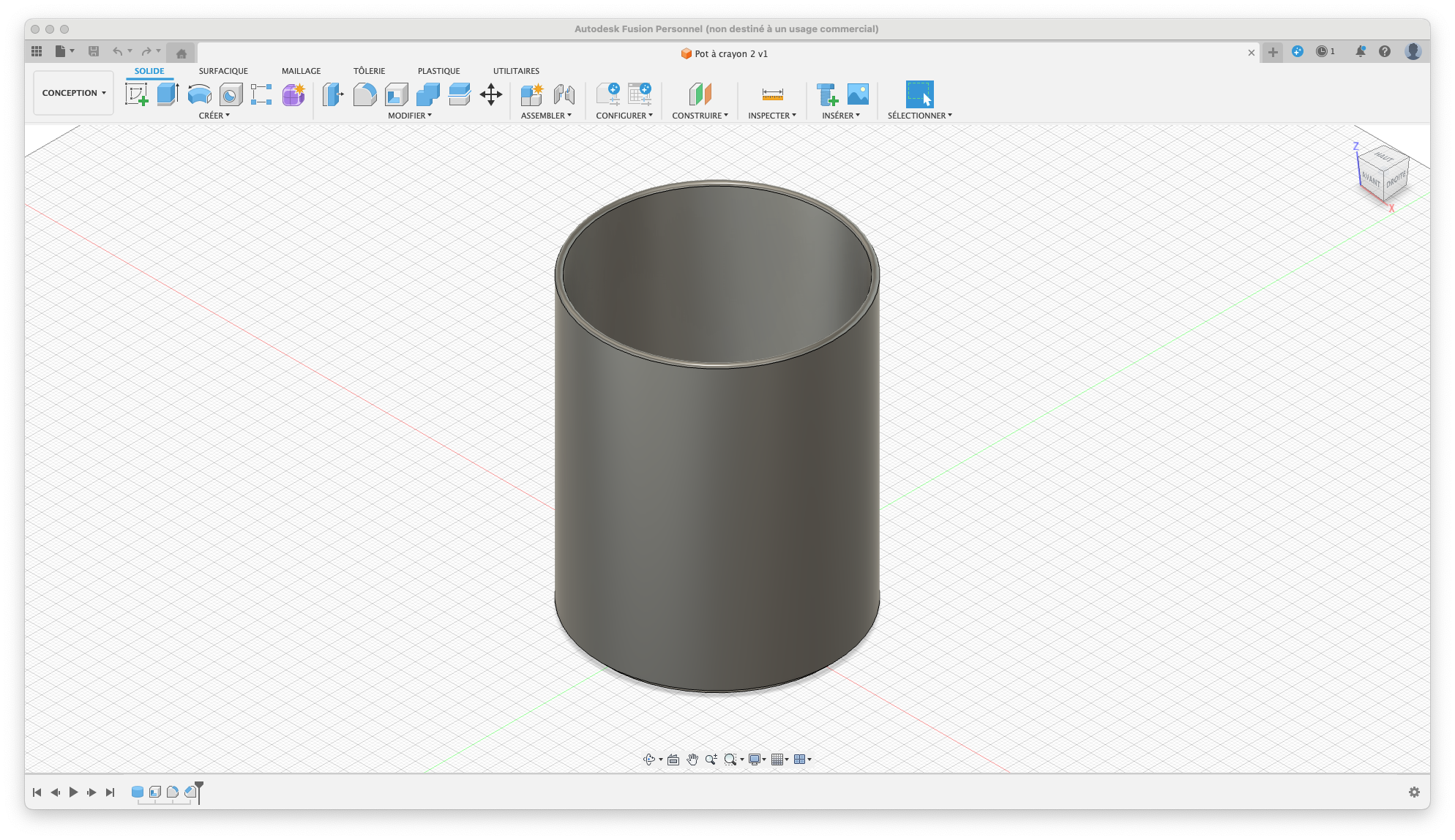Select the Fillet tool
Viewport: 1455px width, 840px height.
tap(364, 94)
